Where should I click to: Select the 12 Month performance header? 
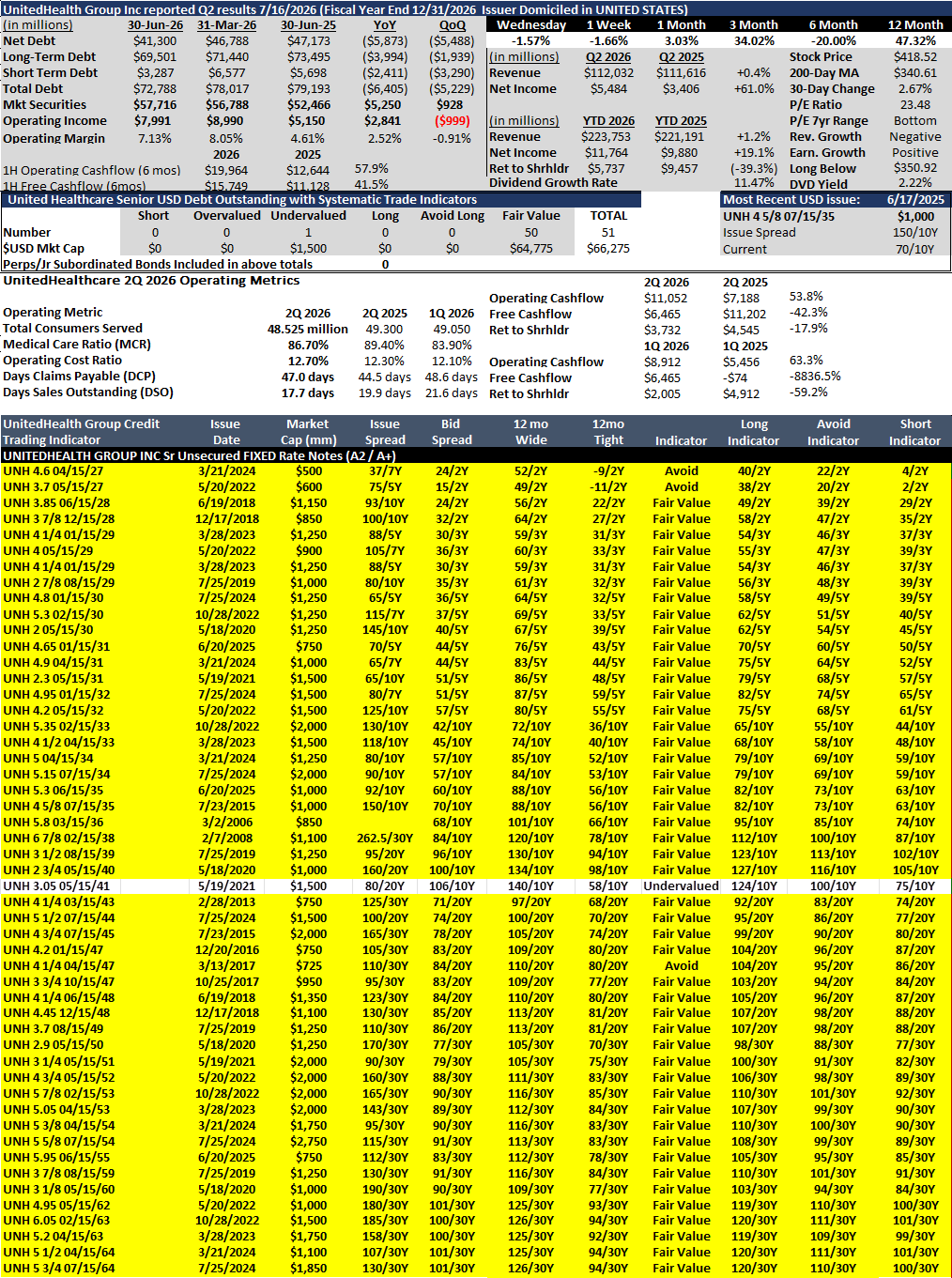[x=915, y=24]
